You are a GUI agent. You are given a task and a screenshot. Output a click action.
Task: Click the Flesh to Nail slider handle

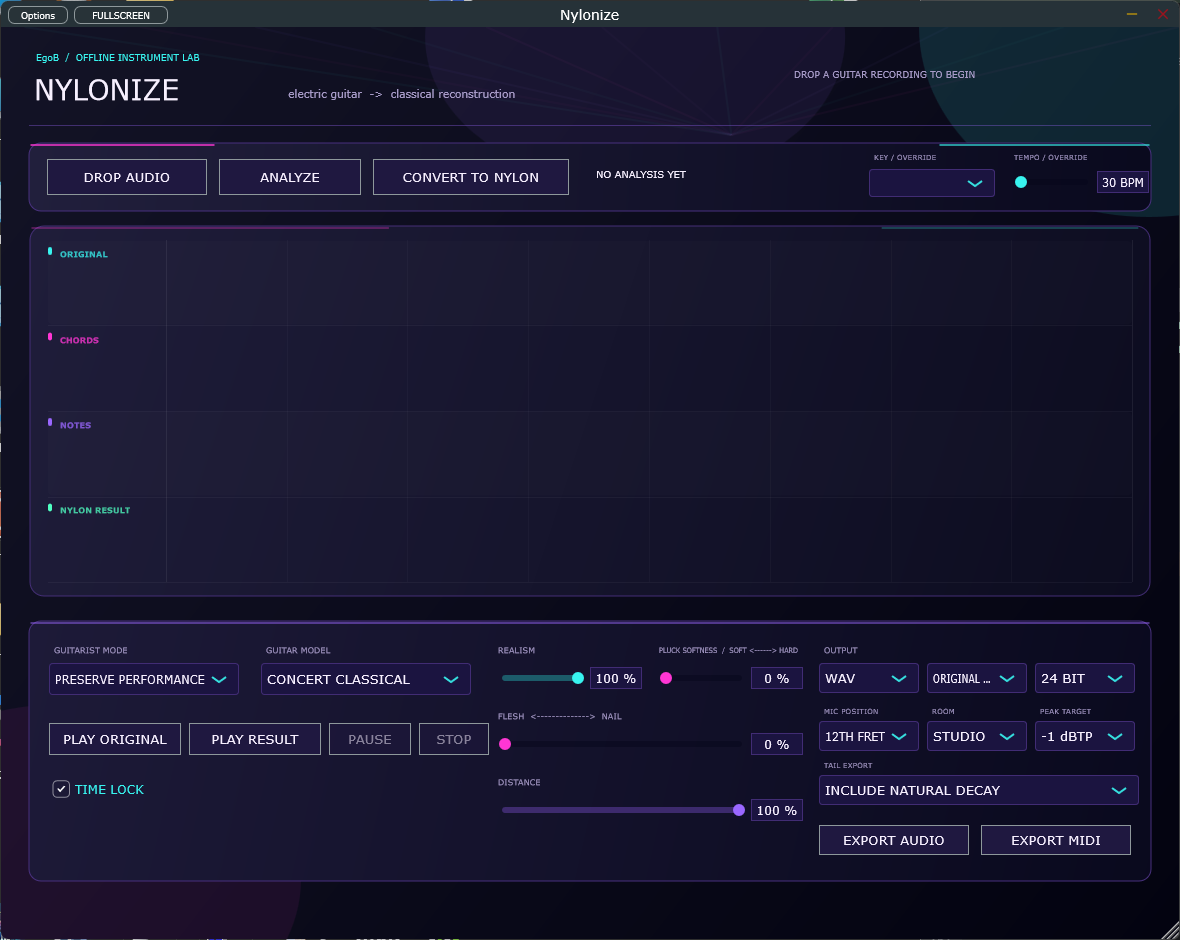click(x=505, y=744)
